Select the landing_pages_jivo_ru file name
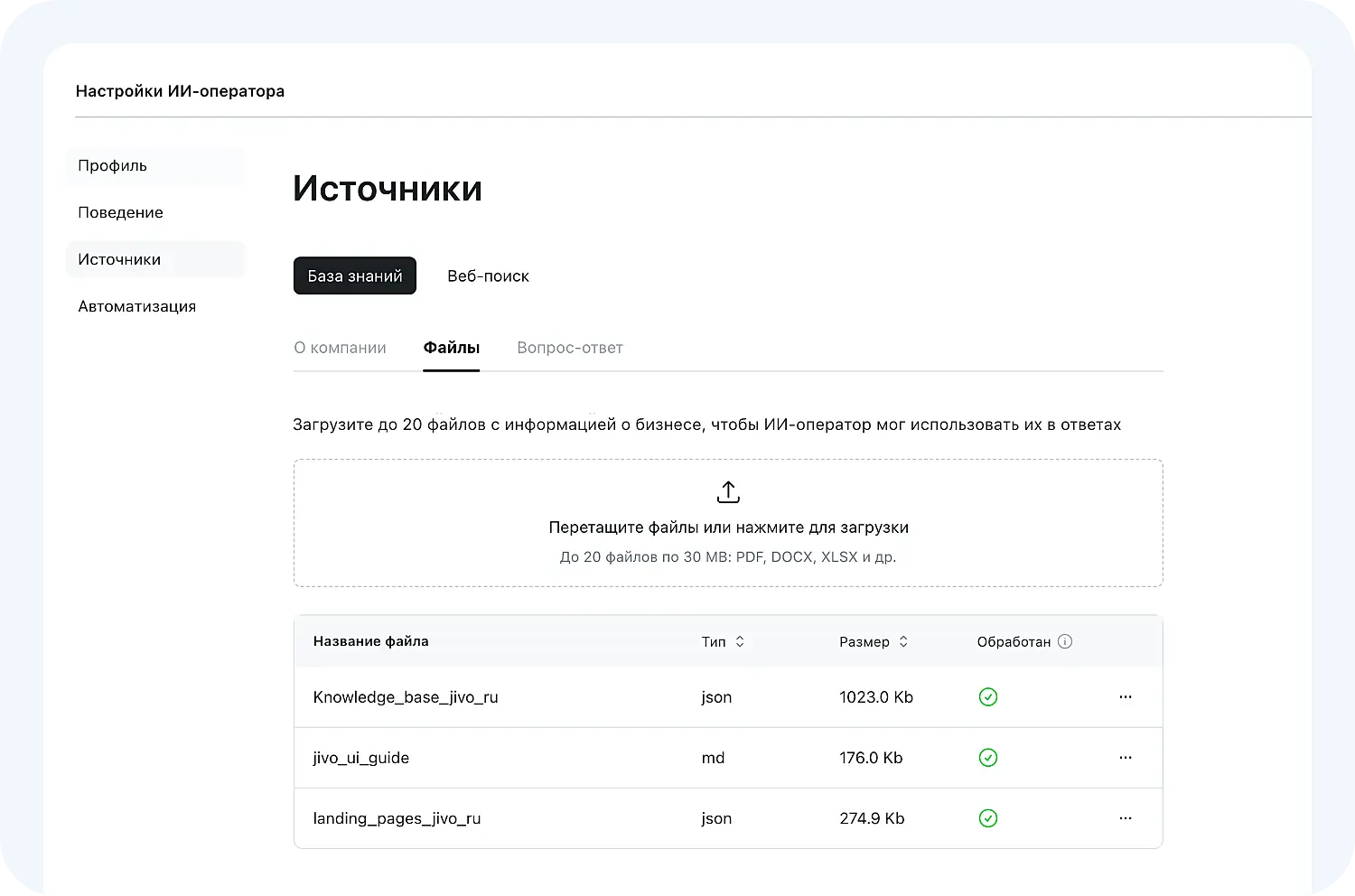The image size is (1355, 896). click(397, 818)
